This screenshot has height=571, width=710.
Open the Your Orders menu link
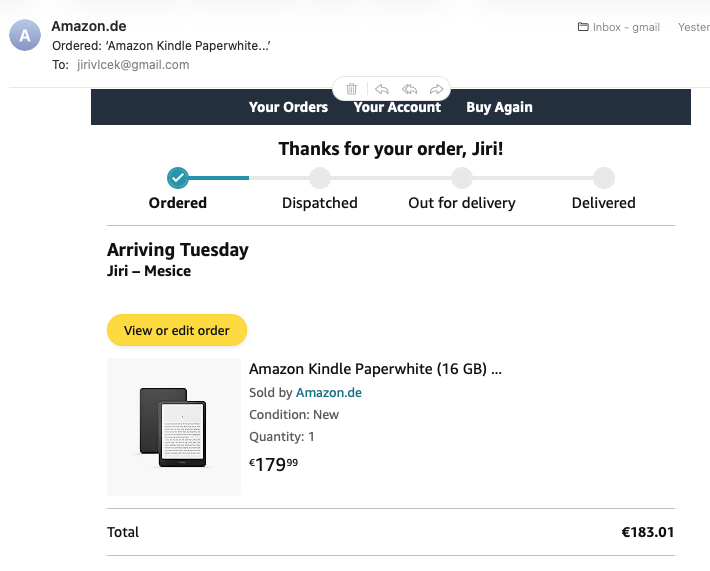288,107
